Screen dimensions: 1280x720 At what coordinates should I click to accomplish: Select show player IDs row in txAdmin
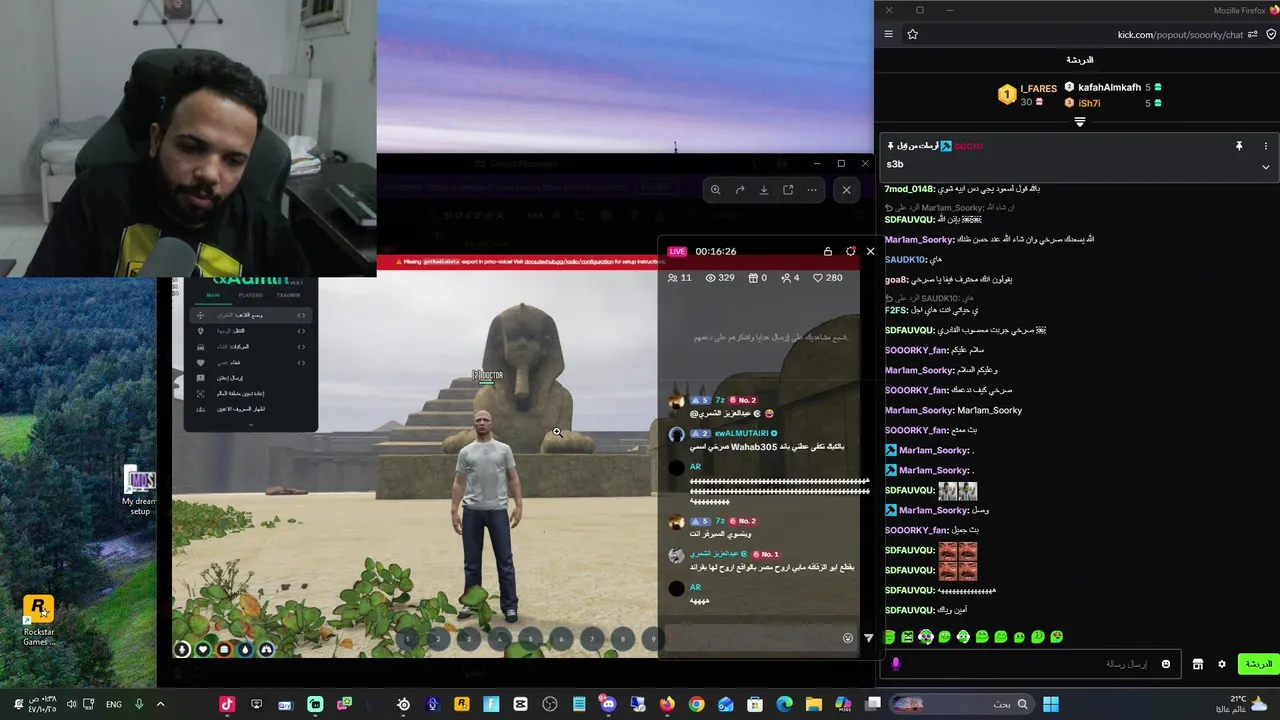(250, 409)
